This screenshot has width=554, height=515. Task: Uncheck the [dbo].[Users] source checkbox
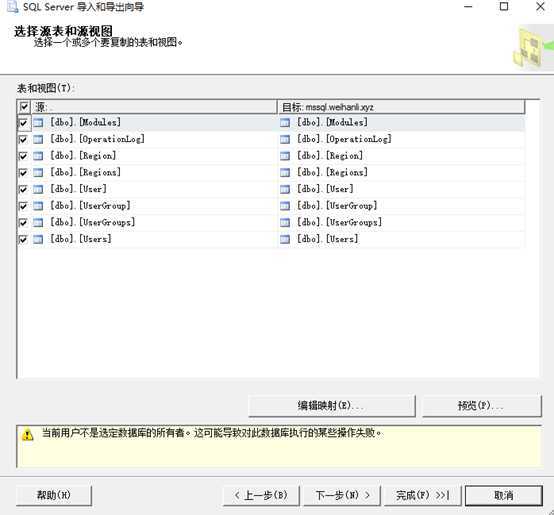tap(23, 239)
